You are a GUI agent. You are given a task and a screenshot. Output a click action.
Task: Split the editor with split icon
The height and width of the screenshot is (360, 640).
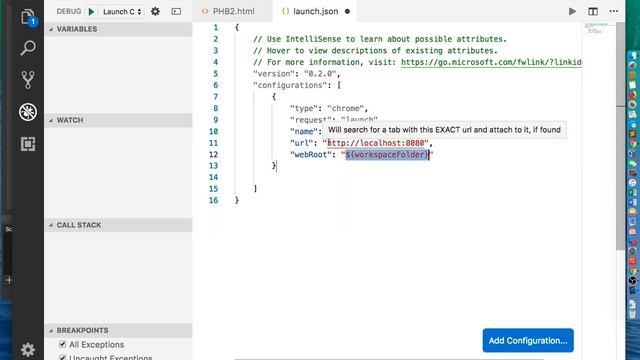tap(593, 11)
